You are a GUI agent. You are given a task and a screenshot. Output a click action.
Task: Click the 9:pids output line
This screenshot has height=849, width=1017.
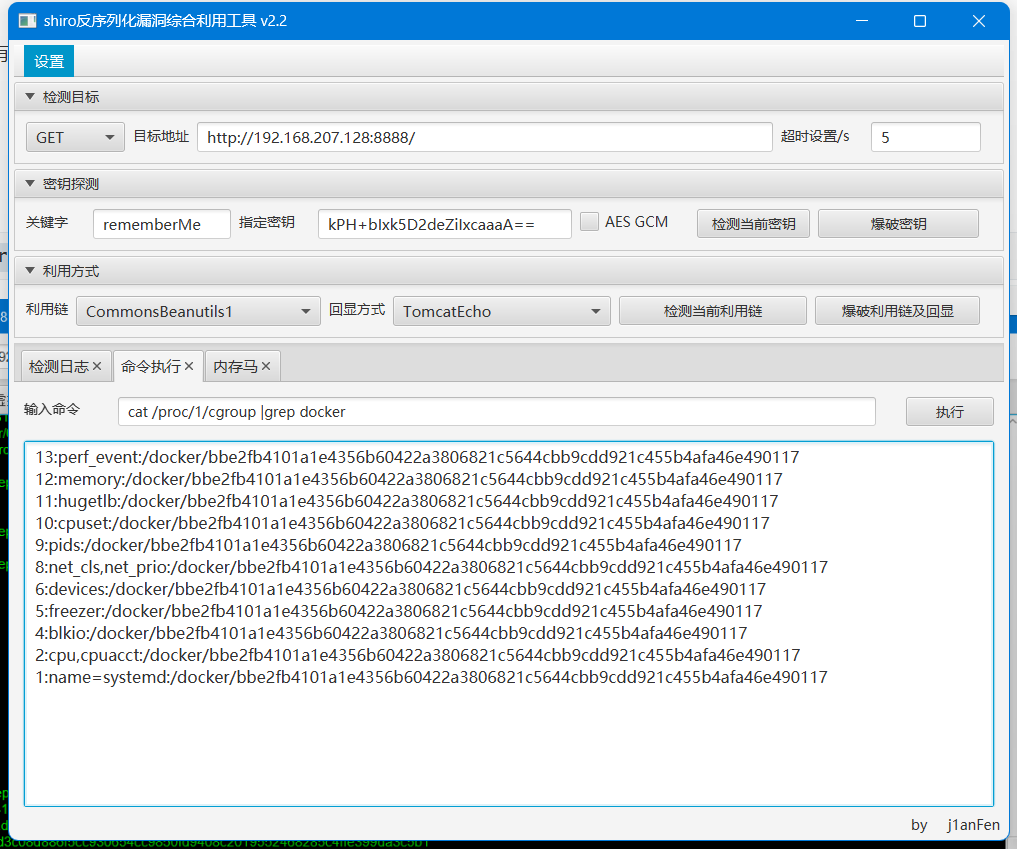coord(388,545)
